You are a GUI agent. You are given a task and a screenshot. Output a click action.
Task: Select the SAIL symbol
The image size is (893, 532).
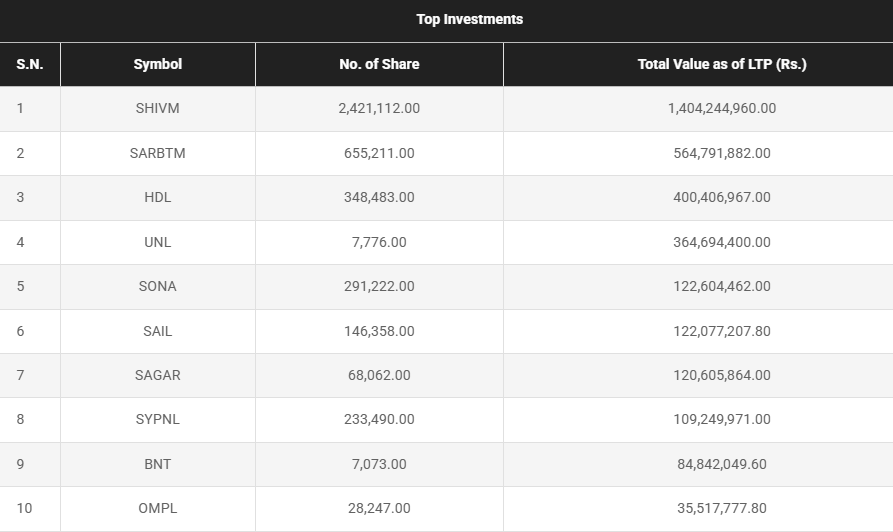[157, 331]
